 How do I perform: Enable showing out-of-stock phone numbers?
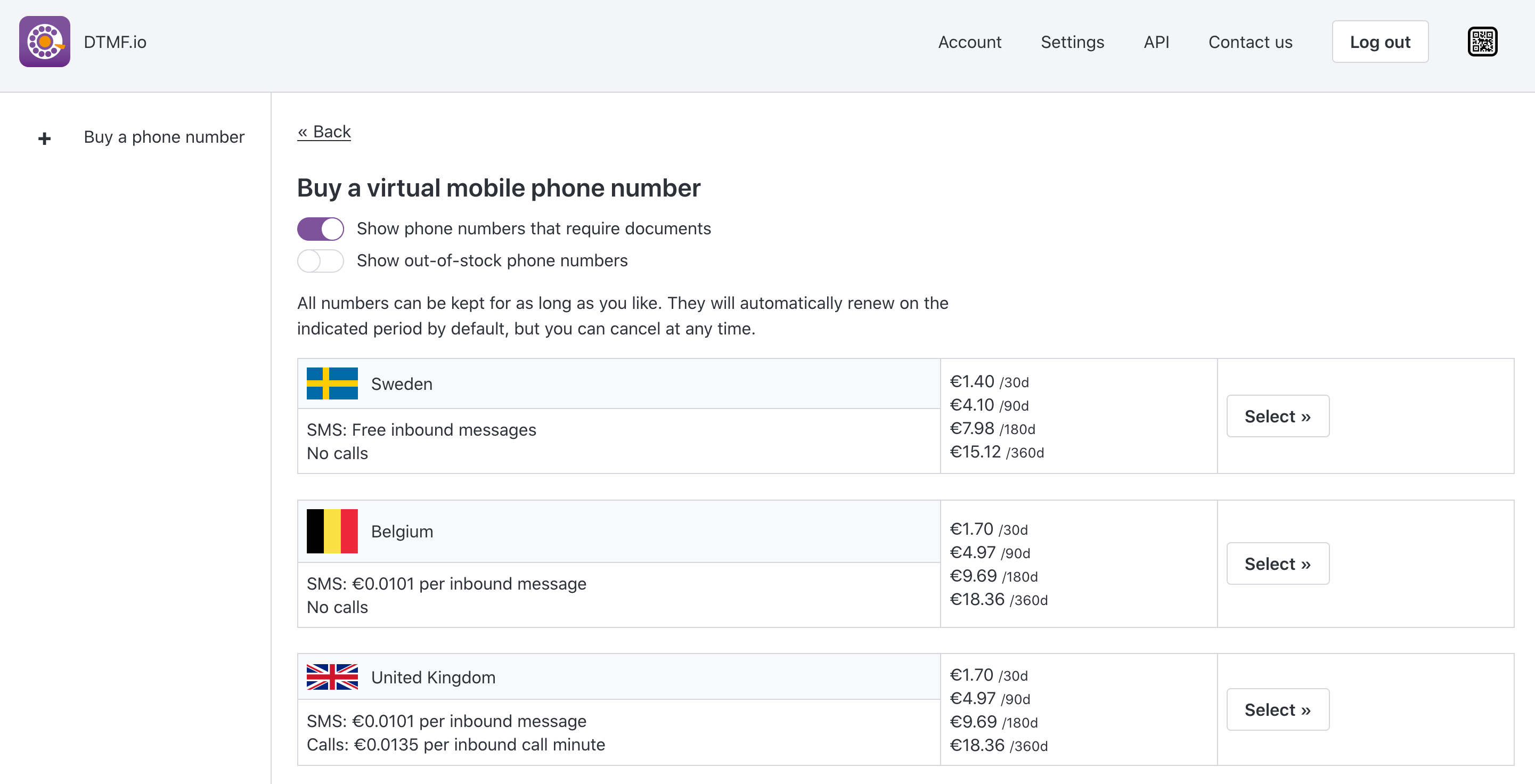320,261
